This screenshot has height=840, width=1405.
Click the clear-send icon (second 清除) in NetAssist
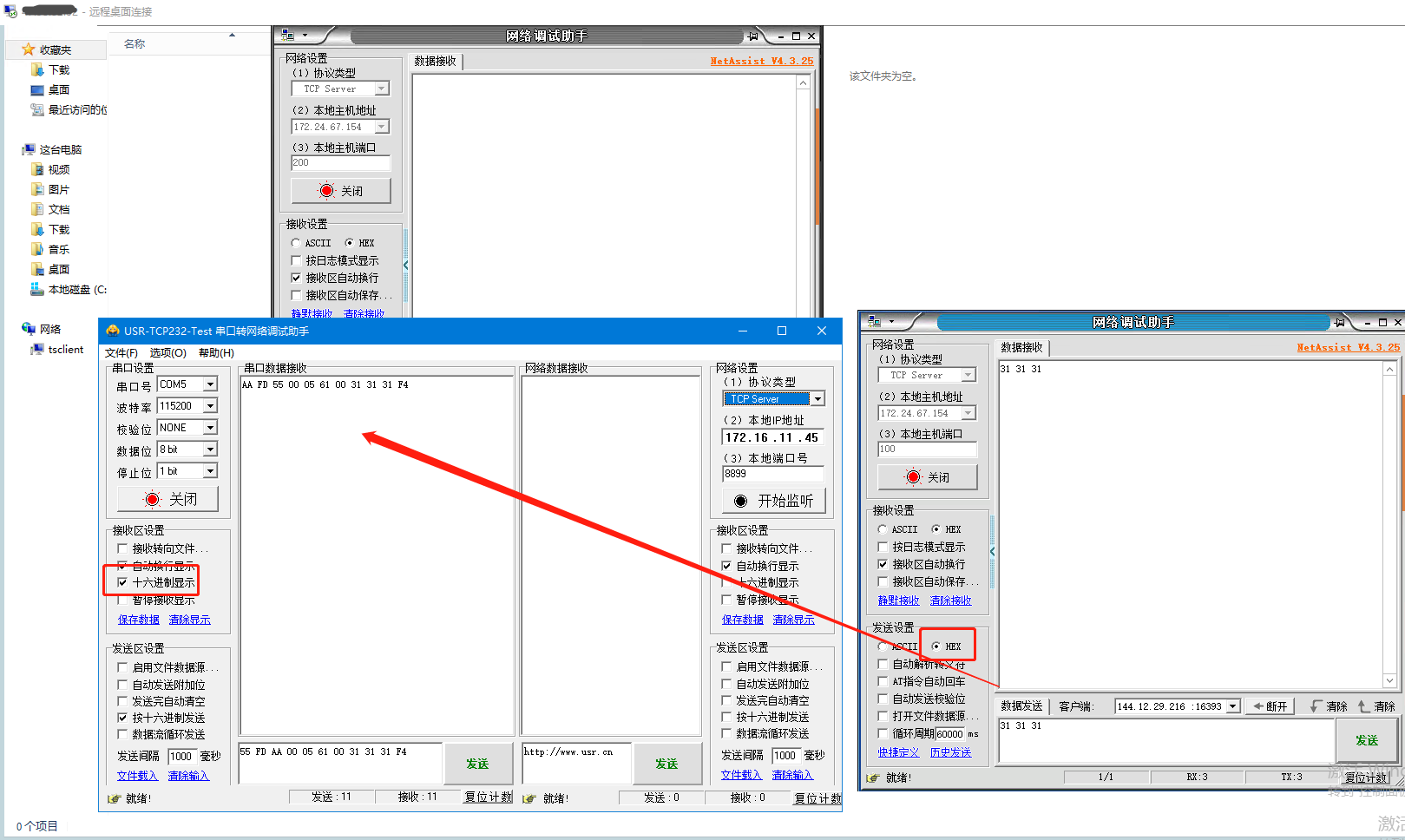(1364, 706)
